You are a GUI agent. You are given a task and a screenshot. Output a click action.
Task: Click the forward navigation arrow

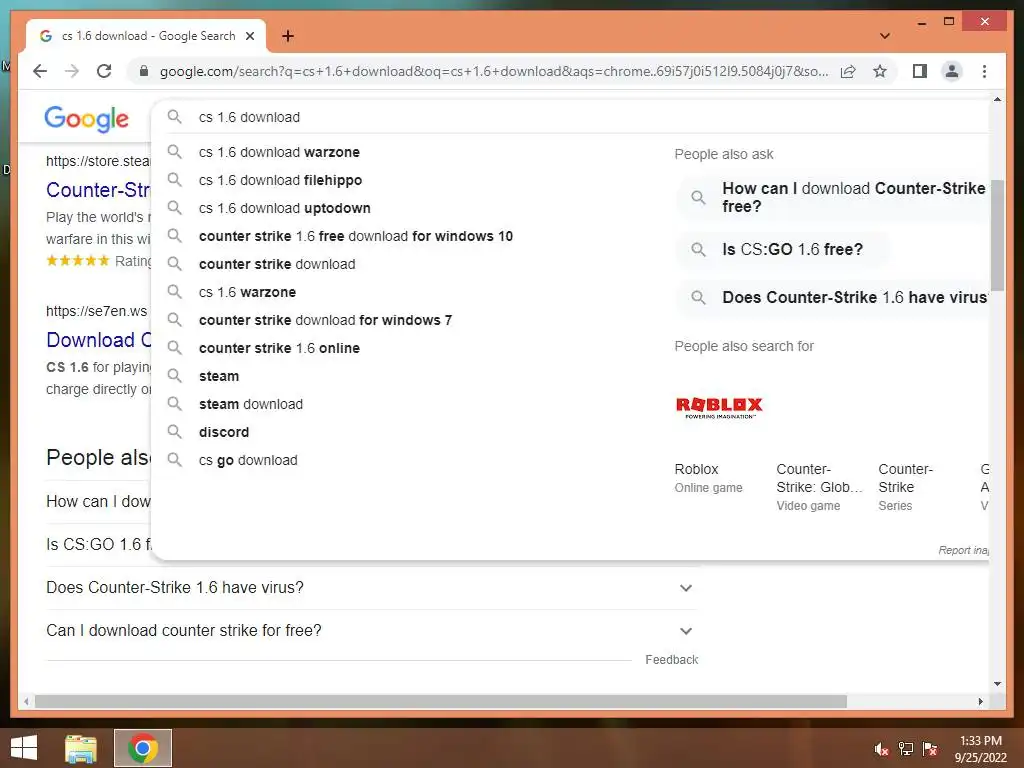coord(71,71)
